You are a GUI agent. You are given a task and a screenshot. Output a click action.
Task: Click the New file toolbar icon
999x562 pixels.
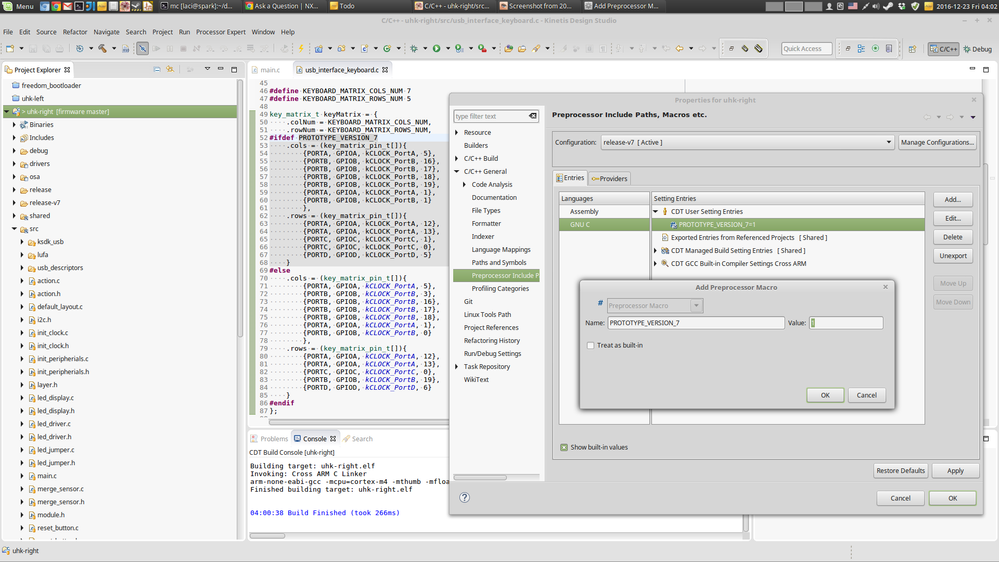[11, 48]
